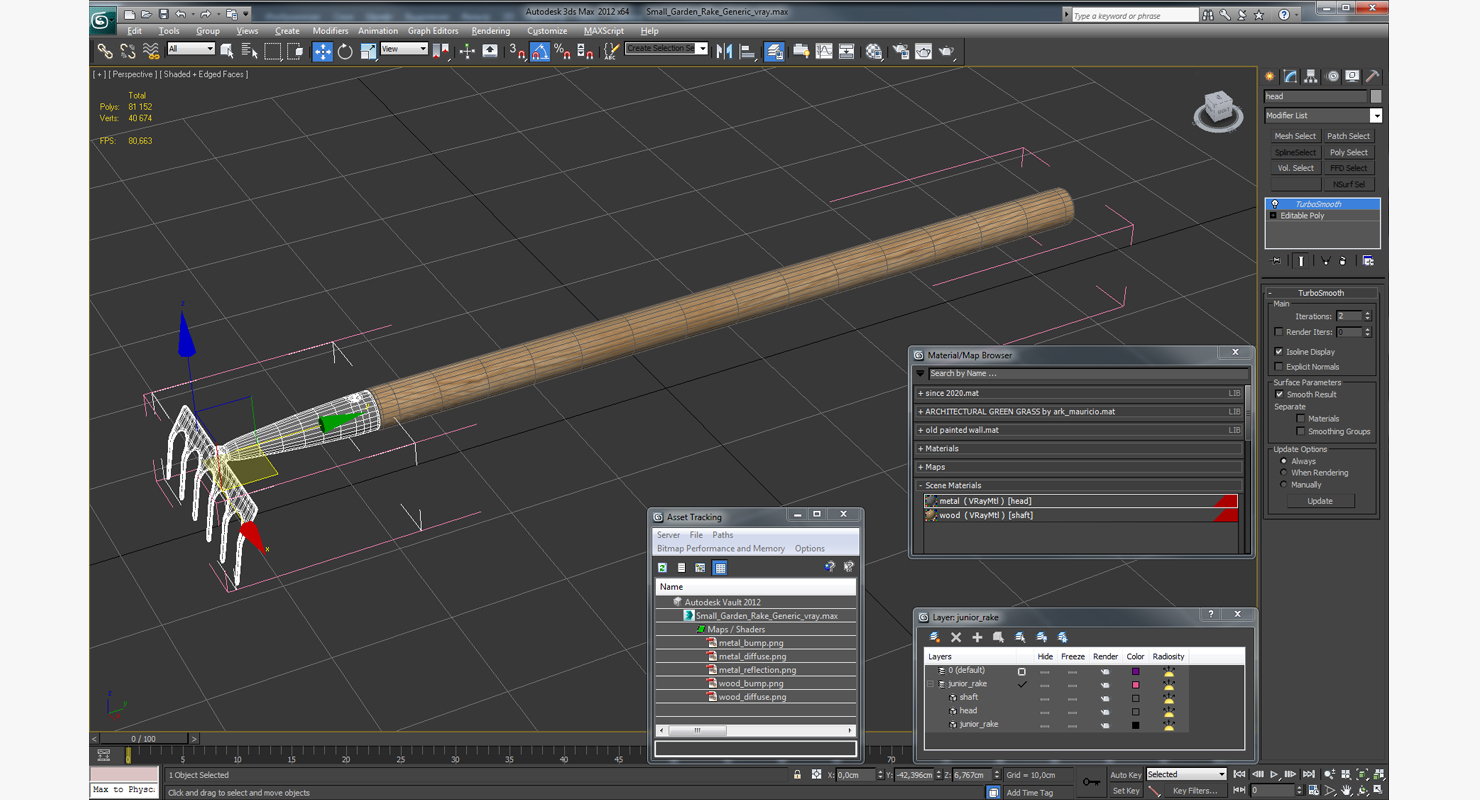Switch to the Modify panel tab icon

(x=1290, y=76)
